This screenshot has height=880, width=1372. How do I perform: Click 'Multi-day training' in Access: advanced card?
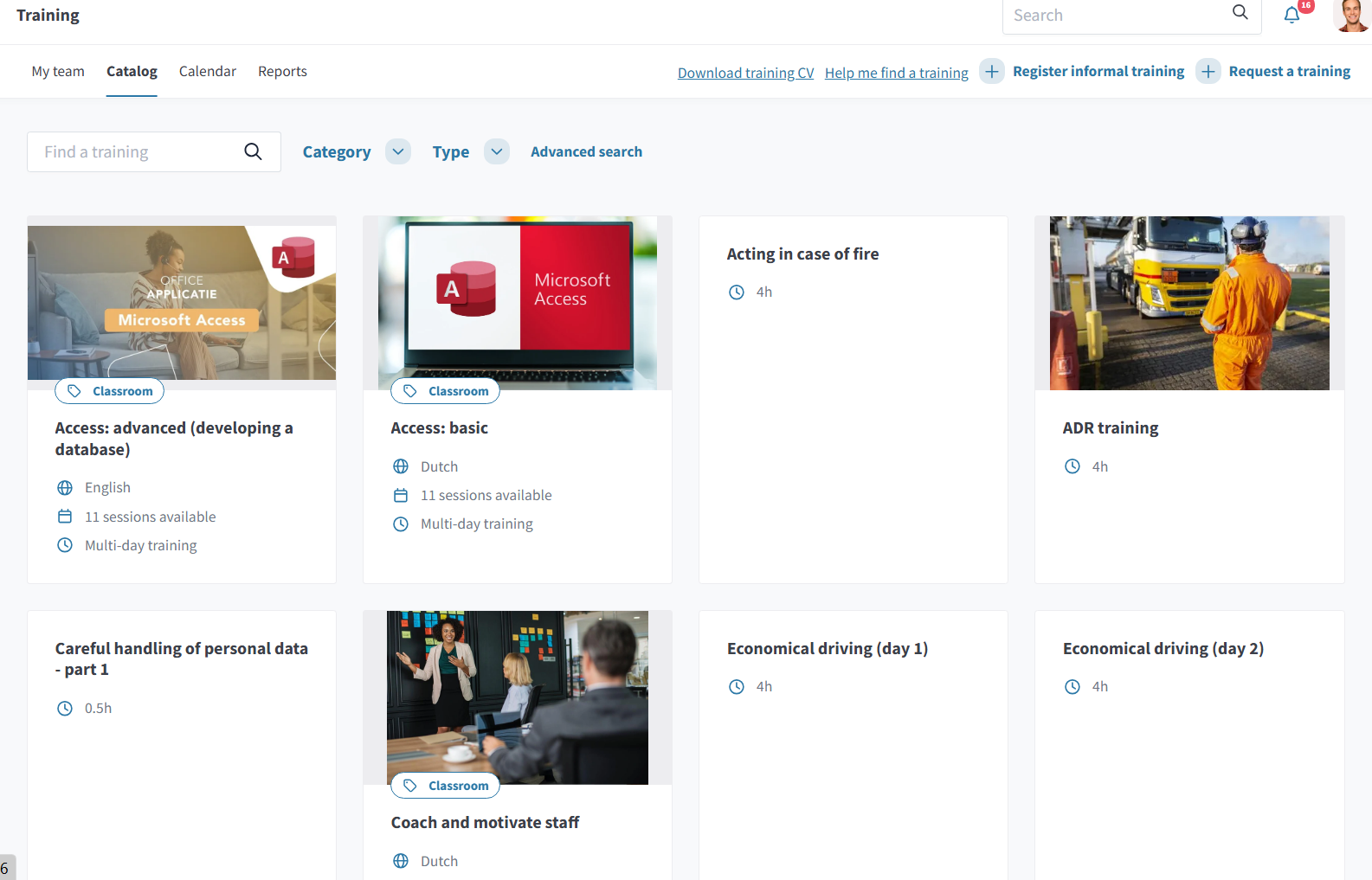[141, 545]
